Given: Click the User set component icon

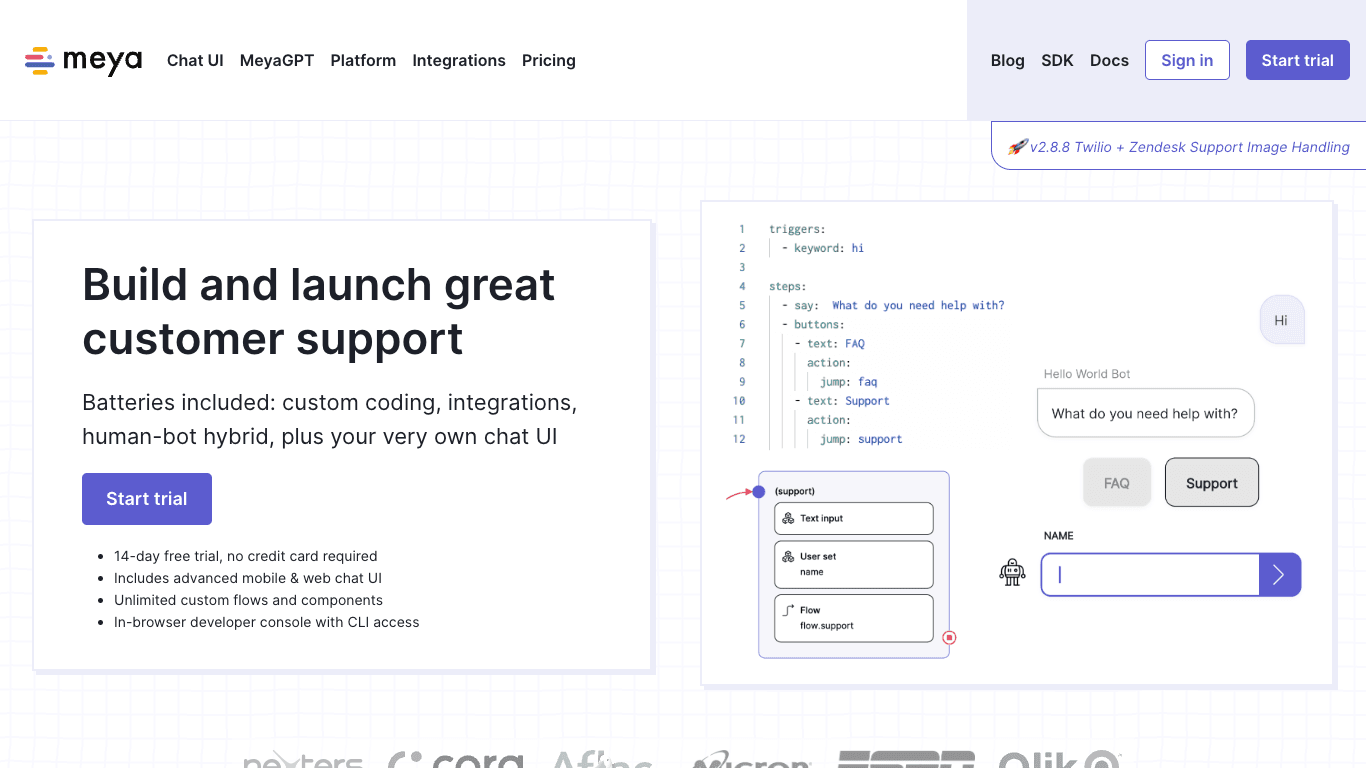Looking at the screenshot, I should 788,556.
